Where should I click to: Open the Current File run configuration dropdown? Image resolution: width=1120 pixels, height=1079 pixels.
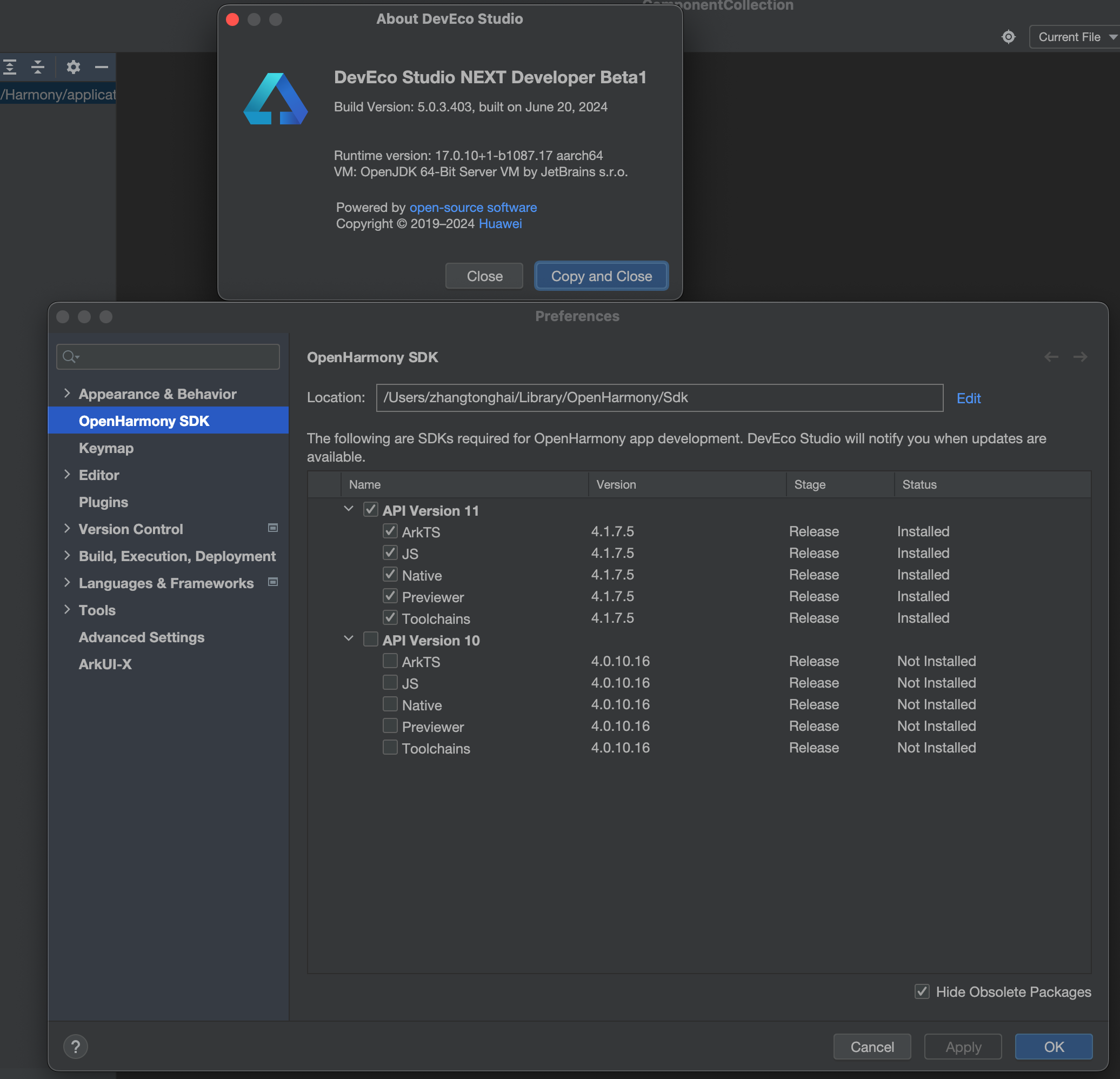[1074, 37]
